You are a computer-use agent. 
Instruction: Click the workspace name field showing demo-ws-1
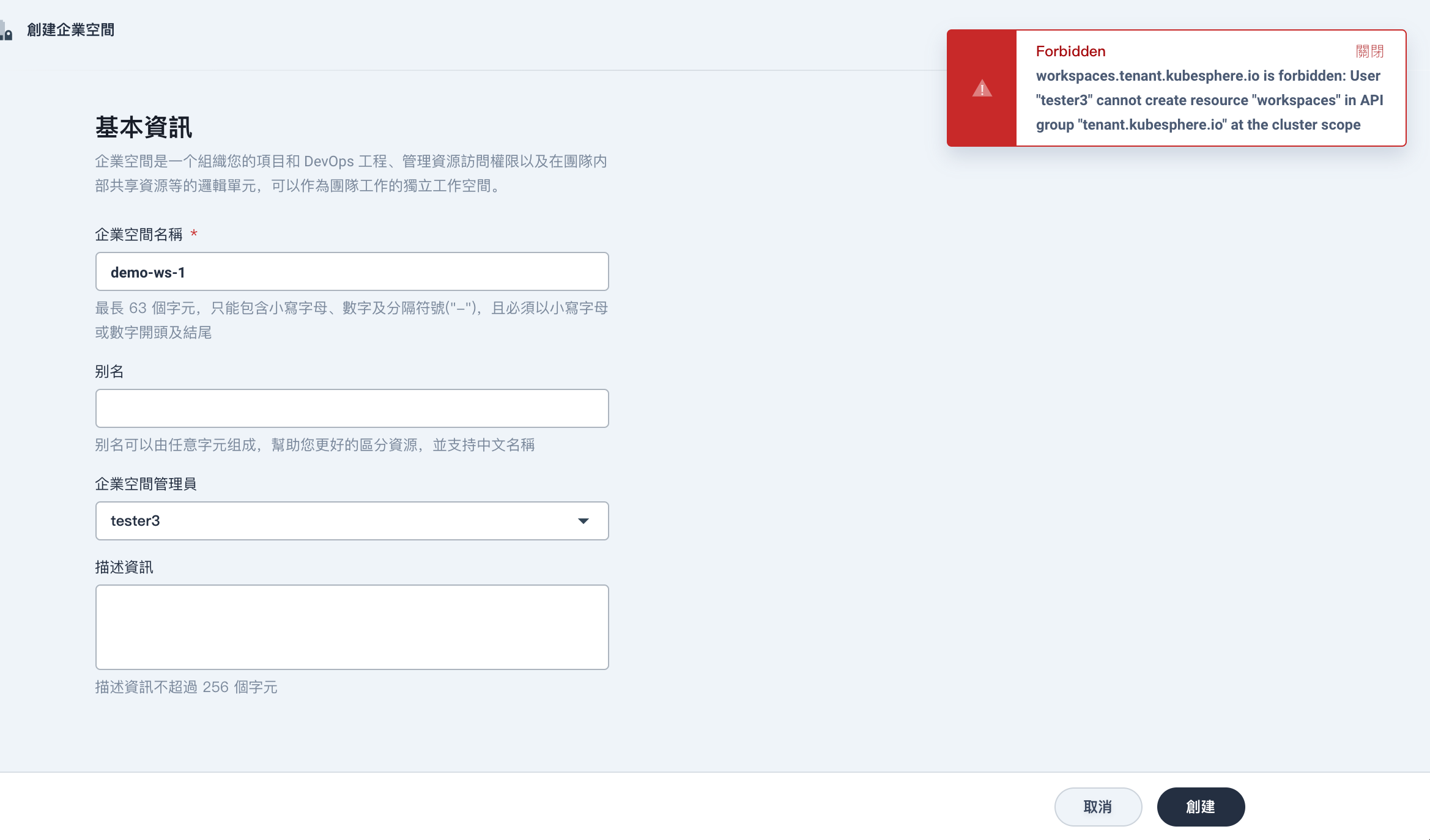pyautogui.click(x=352, y=271)
